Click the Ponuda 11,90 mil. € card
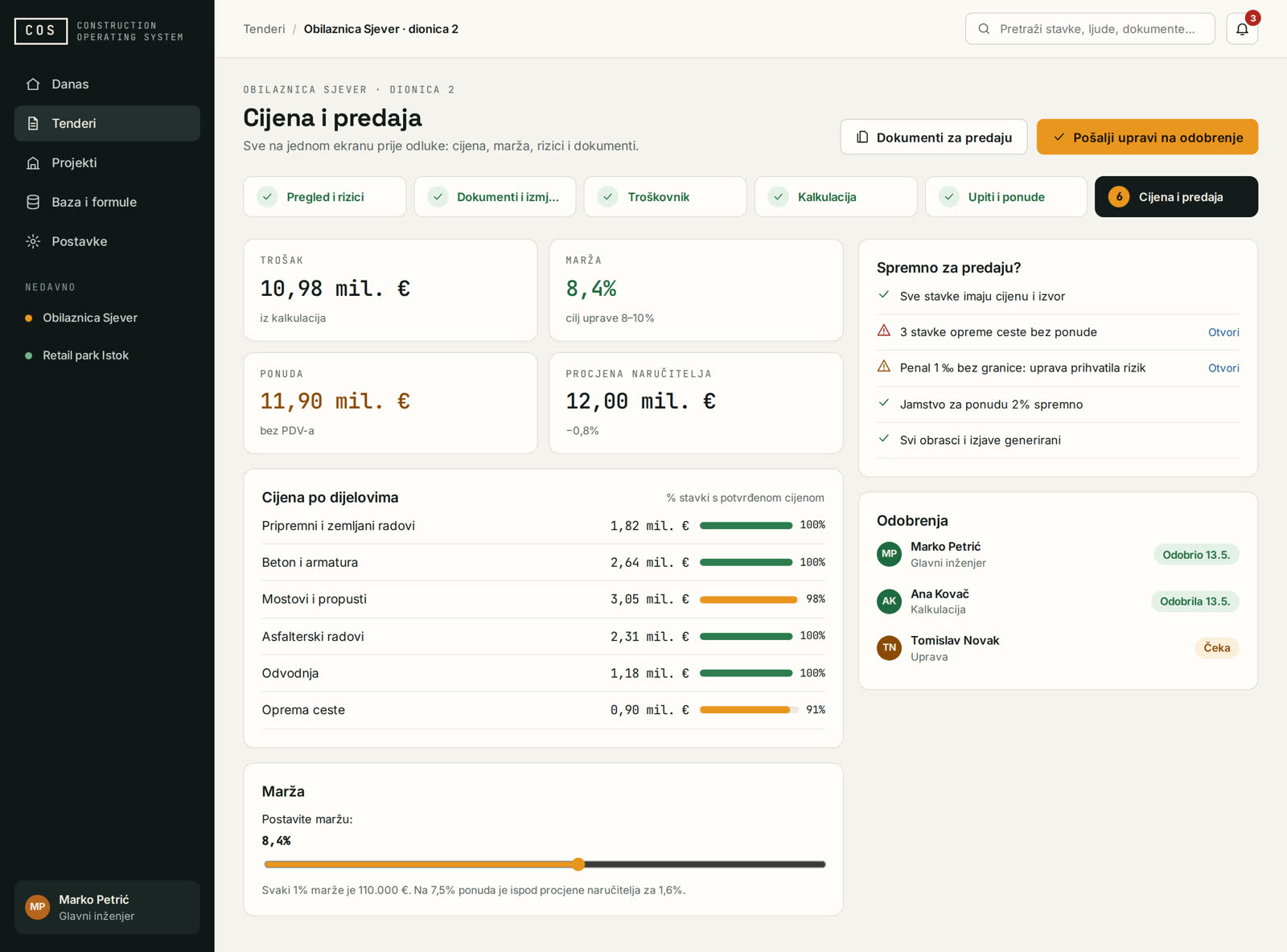This screenshot has height=952, width=1287. click(390, 403)
